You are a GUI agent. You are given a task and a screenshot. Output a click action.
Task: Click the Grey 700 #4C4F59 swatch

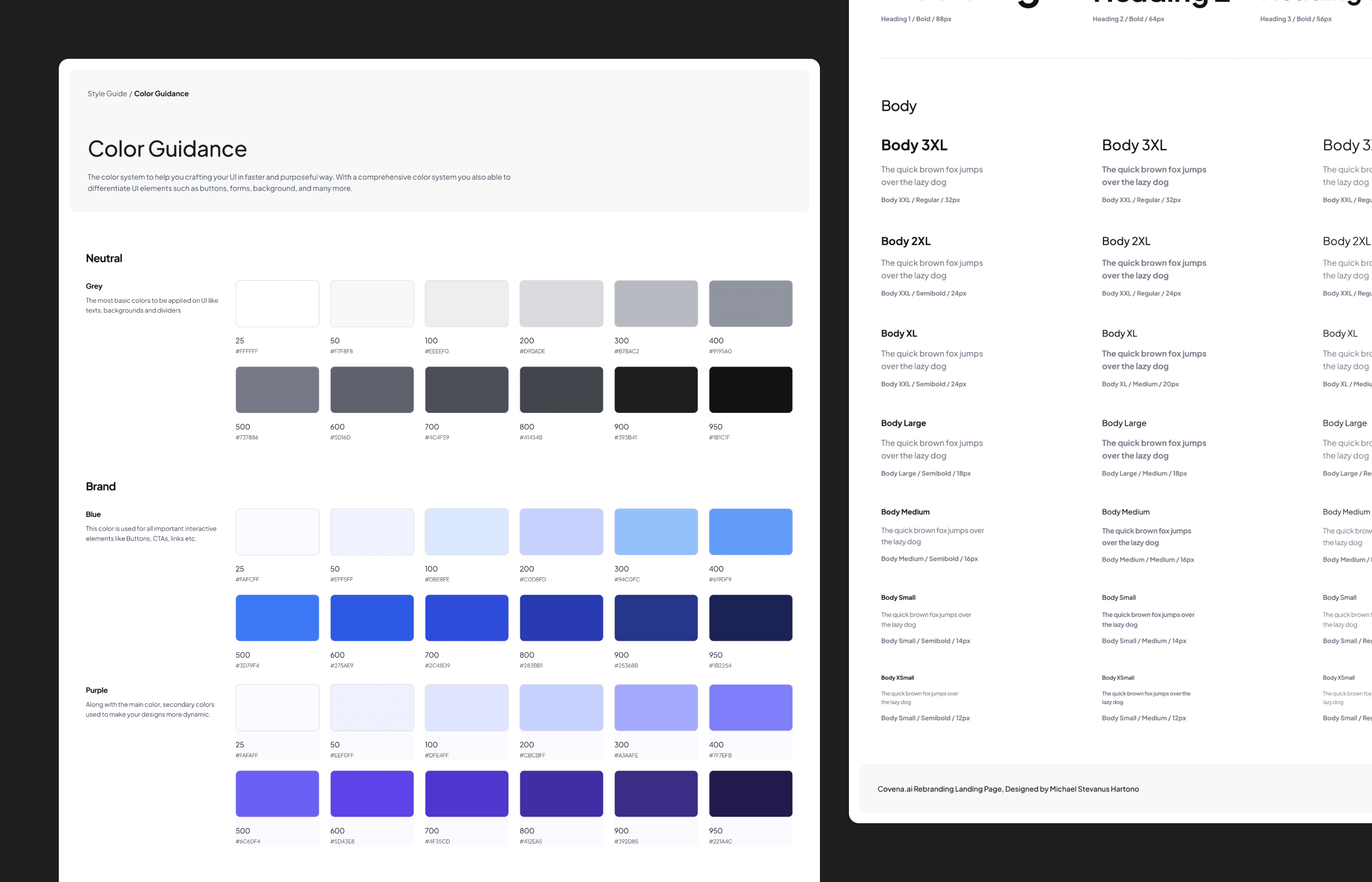coord(467,390)
